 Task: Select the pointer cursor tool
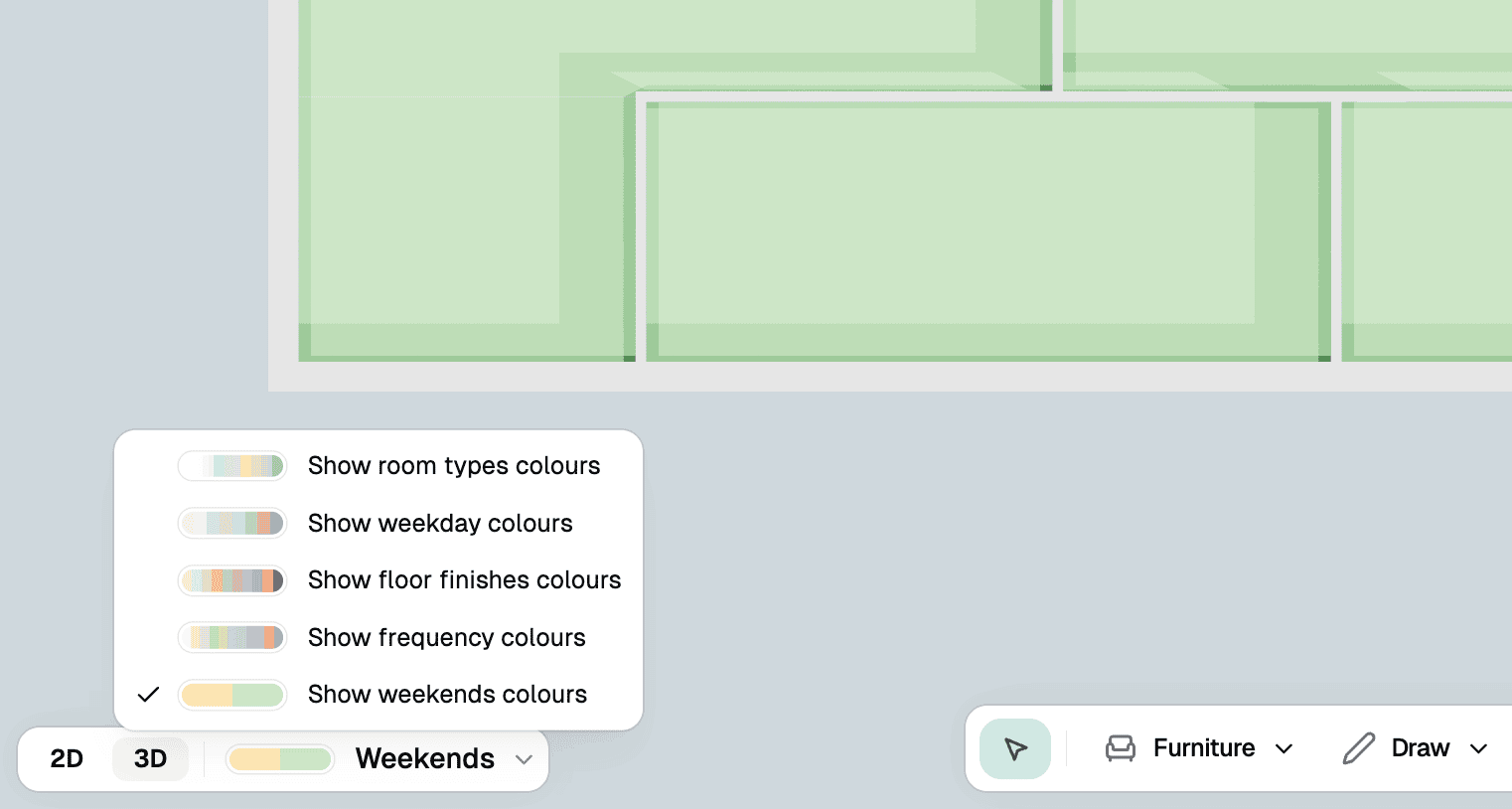(1014, 748)
